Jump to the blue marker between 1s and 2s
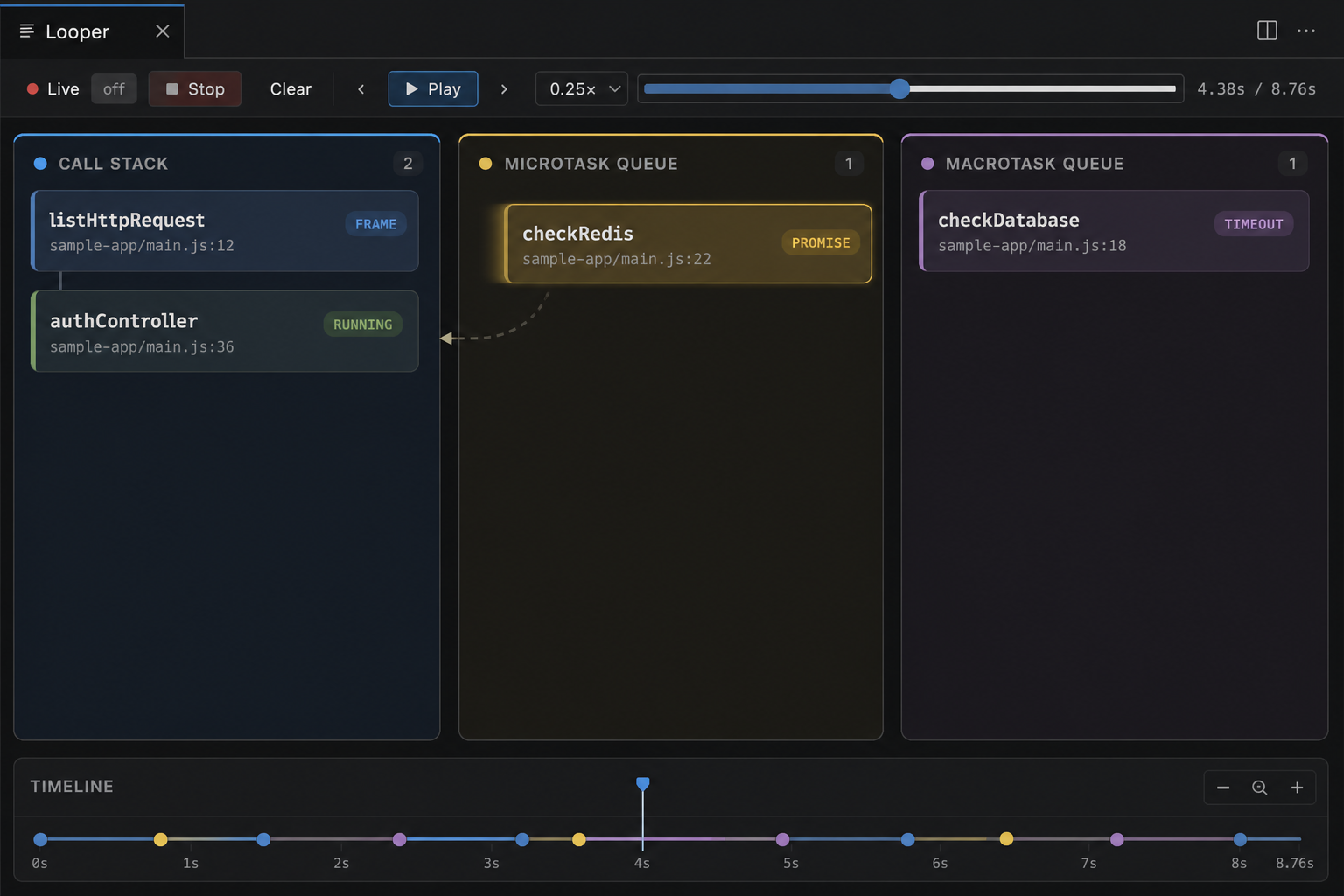The image size is (1344, 896). (263, 839)
